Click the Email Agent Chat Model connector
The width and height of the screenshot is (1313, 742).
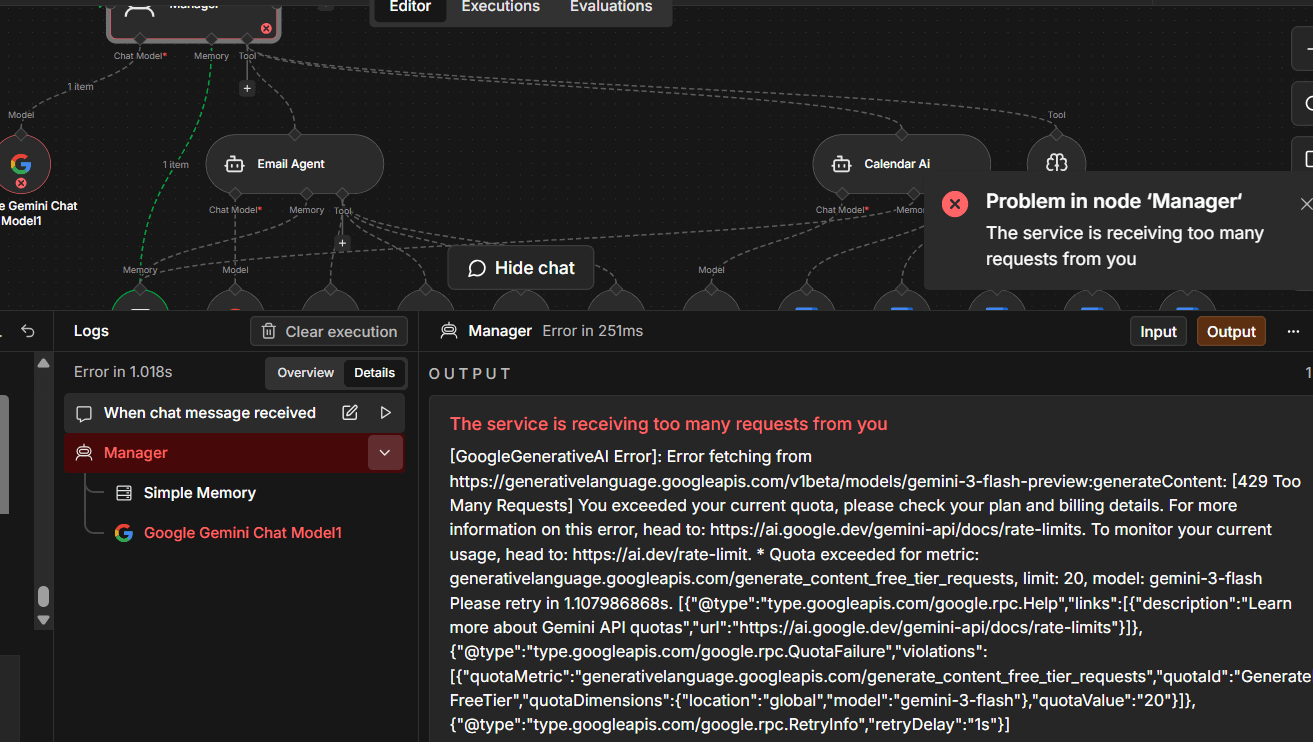[234, 193]
